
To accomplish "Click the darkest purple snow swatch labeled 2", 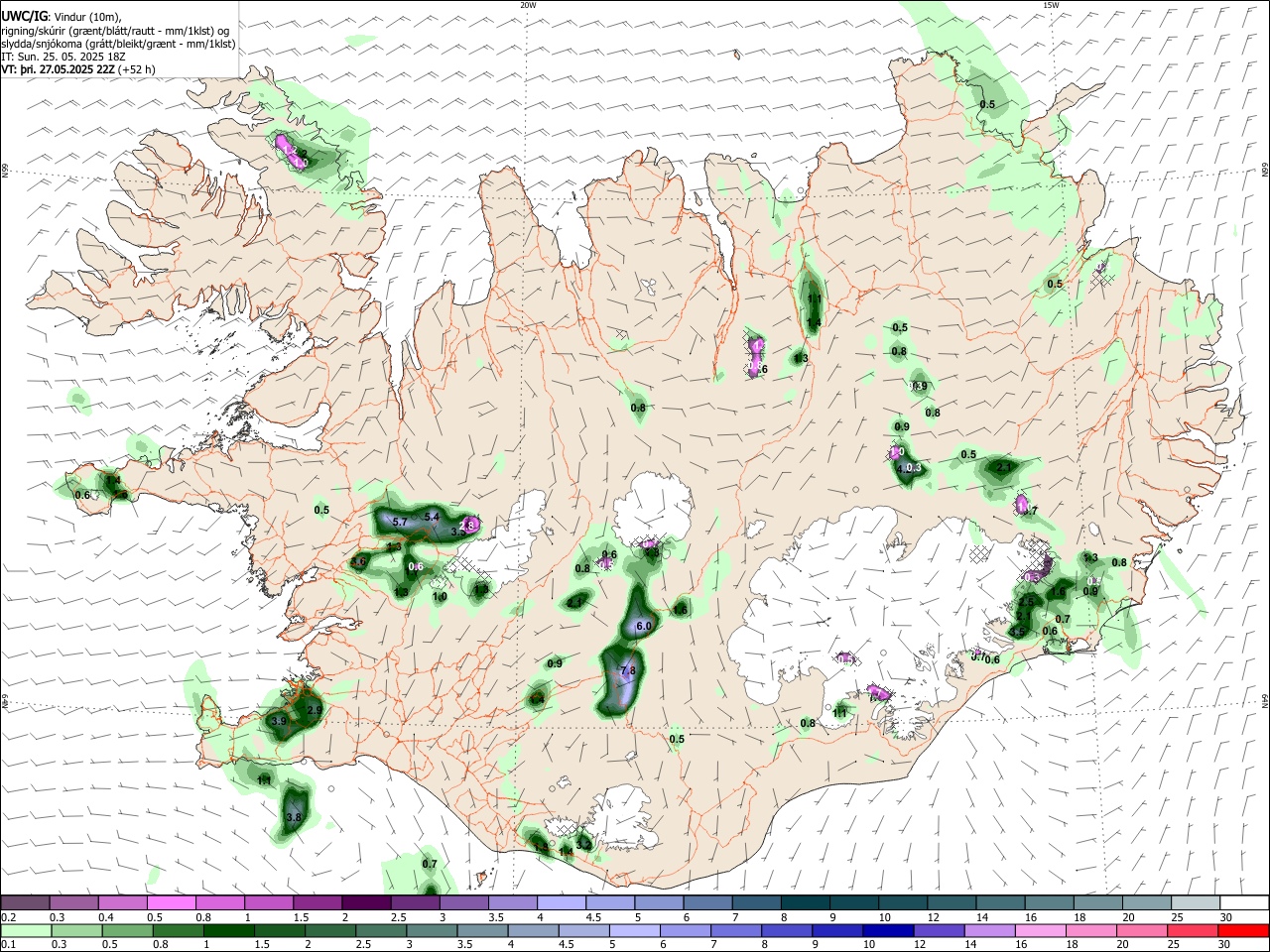I will 367,902.
